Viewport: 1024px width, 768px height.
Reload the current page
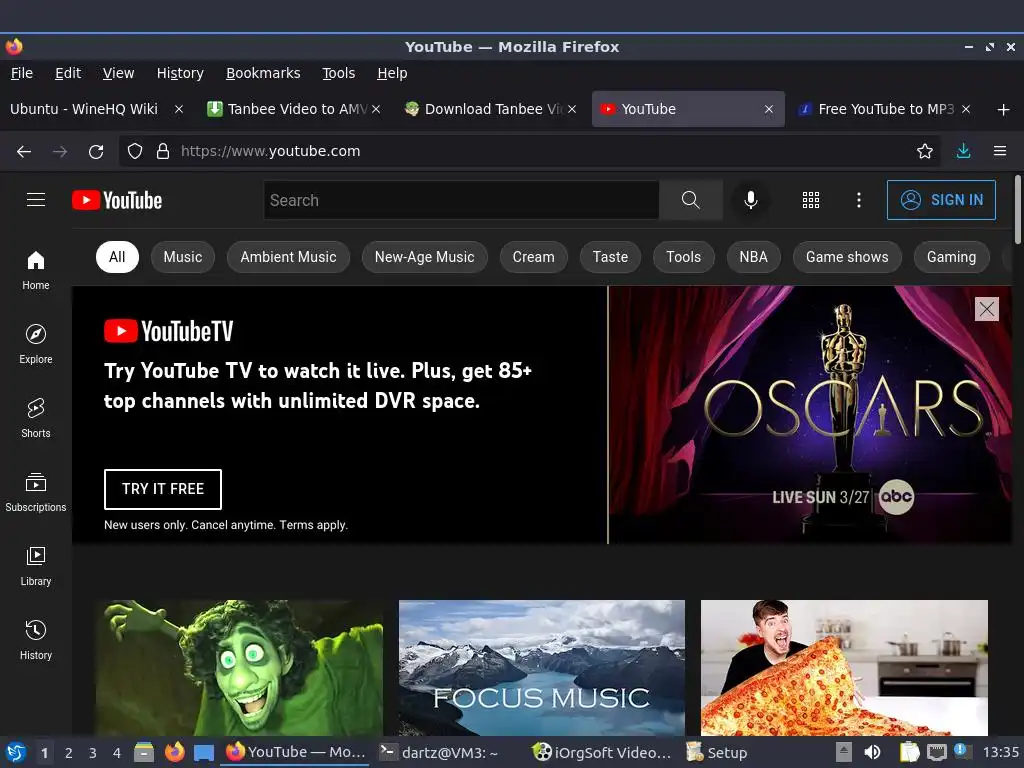[96, 152]
